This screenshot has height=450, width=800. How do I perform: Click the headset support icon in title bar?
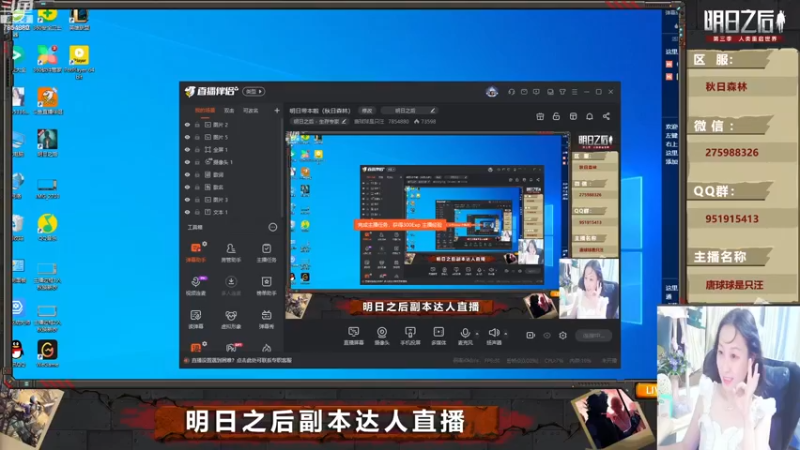tap(511, 92)
